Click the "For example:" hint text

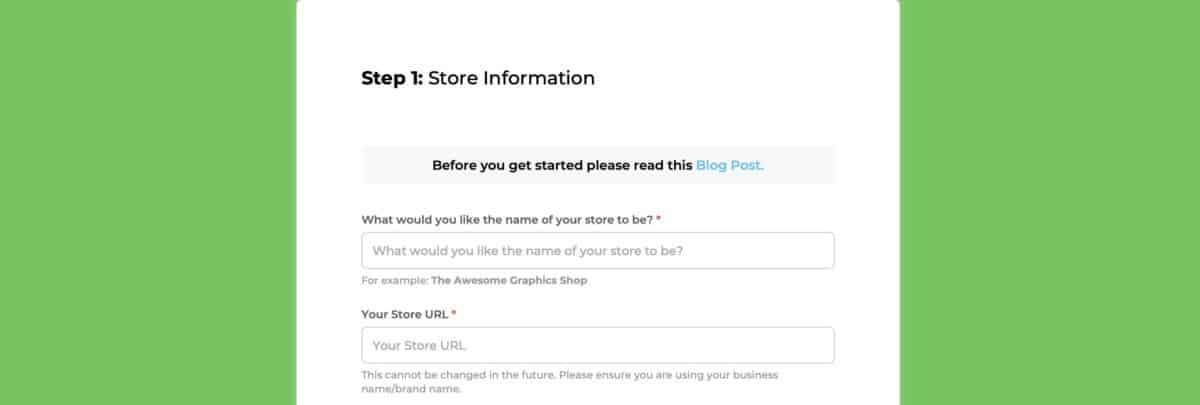[394, 281]
